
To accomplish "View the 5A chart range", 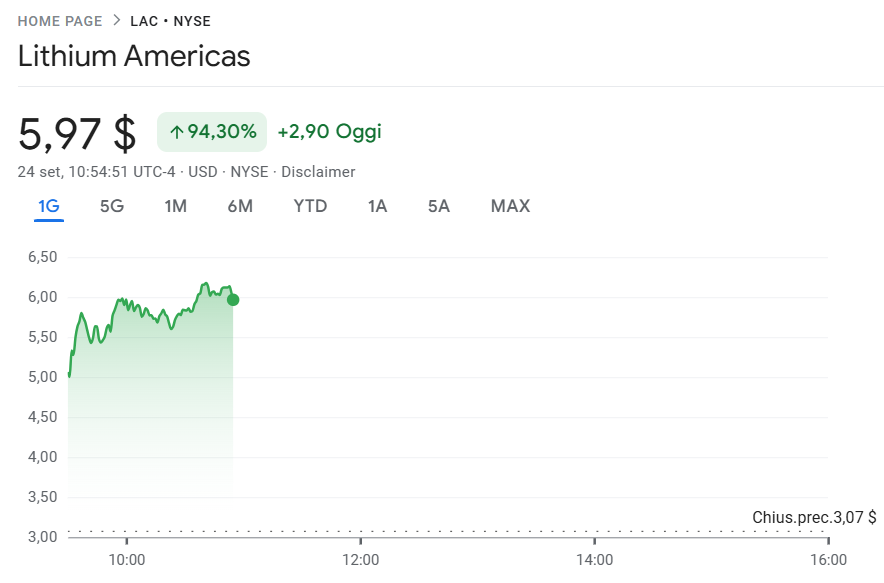I will (439, 207).
